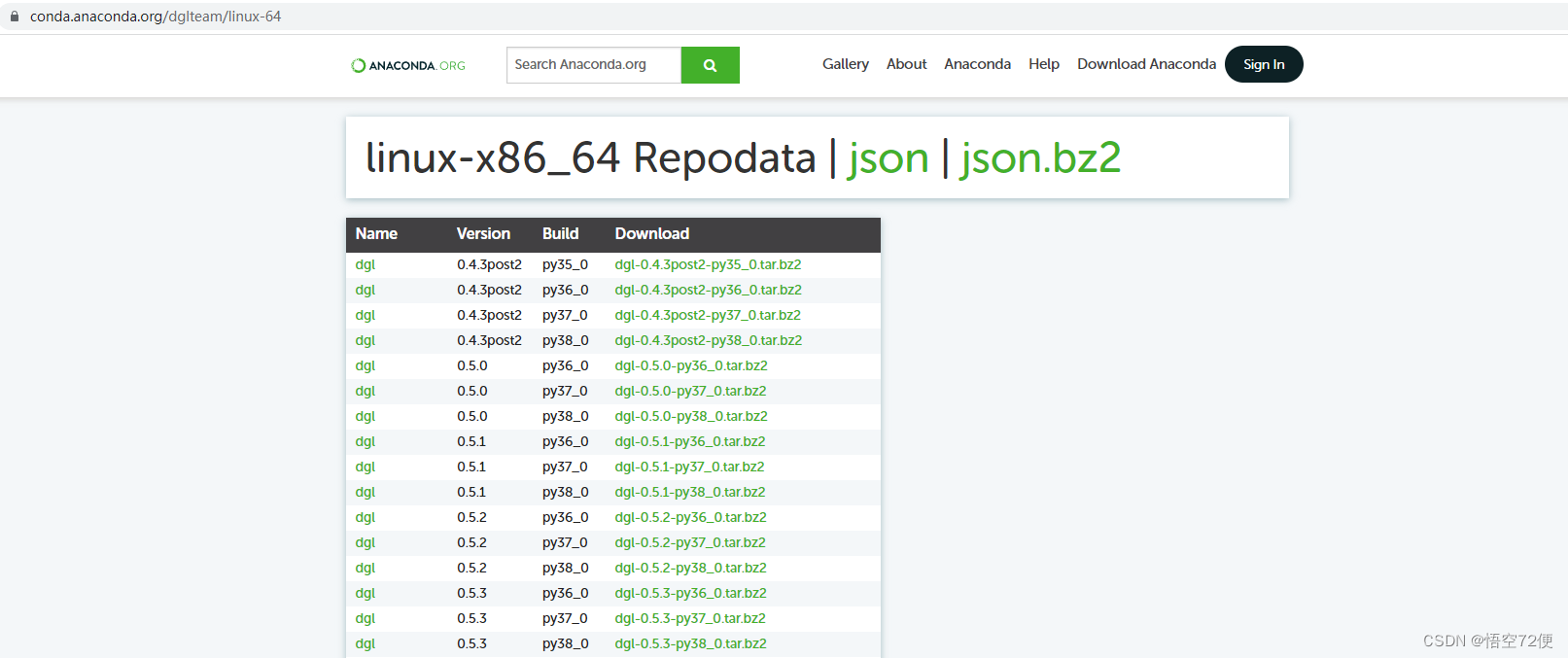Download dgl-0.4.3post2-py36_0.tar.bz2
Viewport: 1568px width, 658px height.
point(708,290)
